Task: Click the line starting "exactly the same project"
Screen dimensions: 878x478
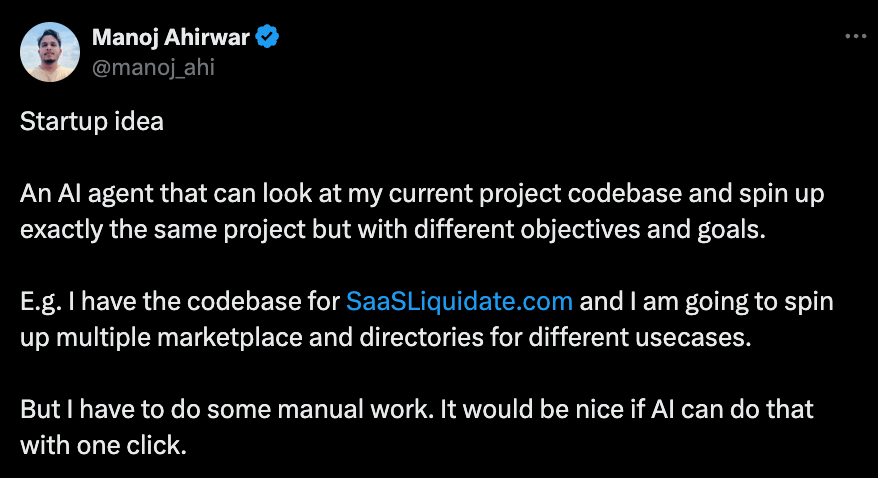Action: click(x=393, y=229)
